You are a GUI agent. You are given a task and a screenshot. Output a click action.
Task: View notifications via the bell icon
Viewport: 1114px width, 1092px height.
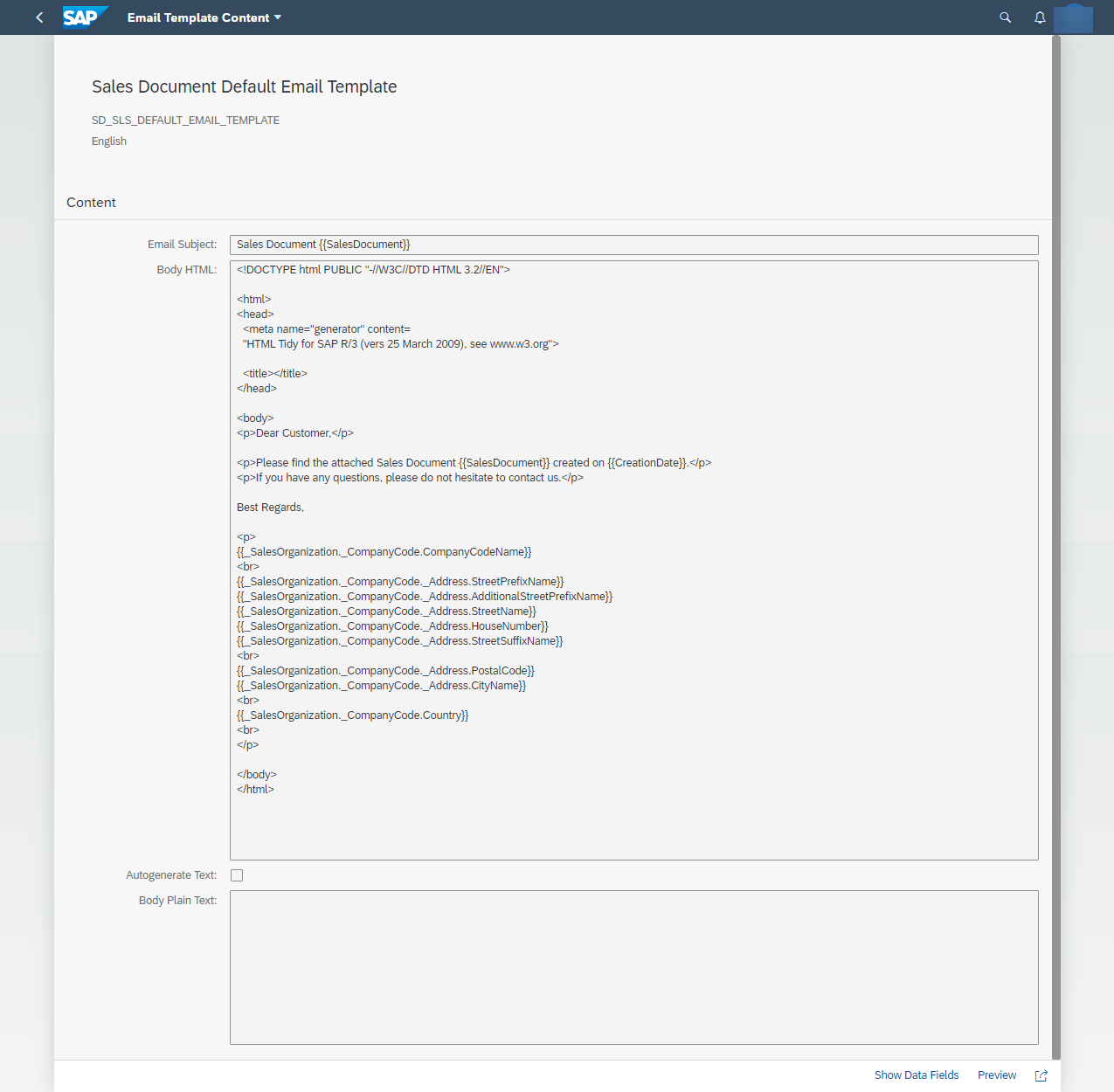1039,17
